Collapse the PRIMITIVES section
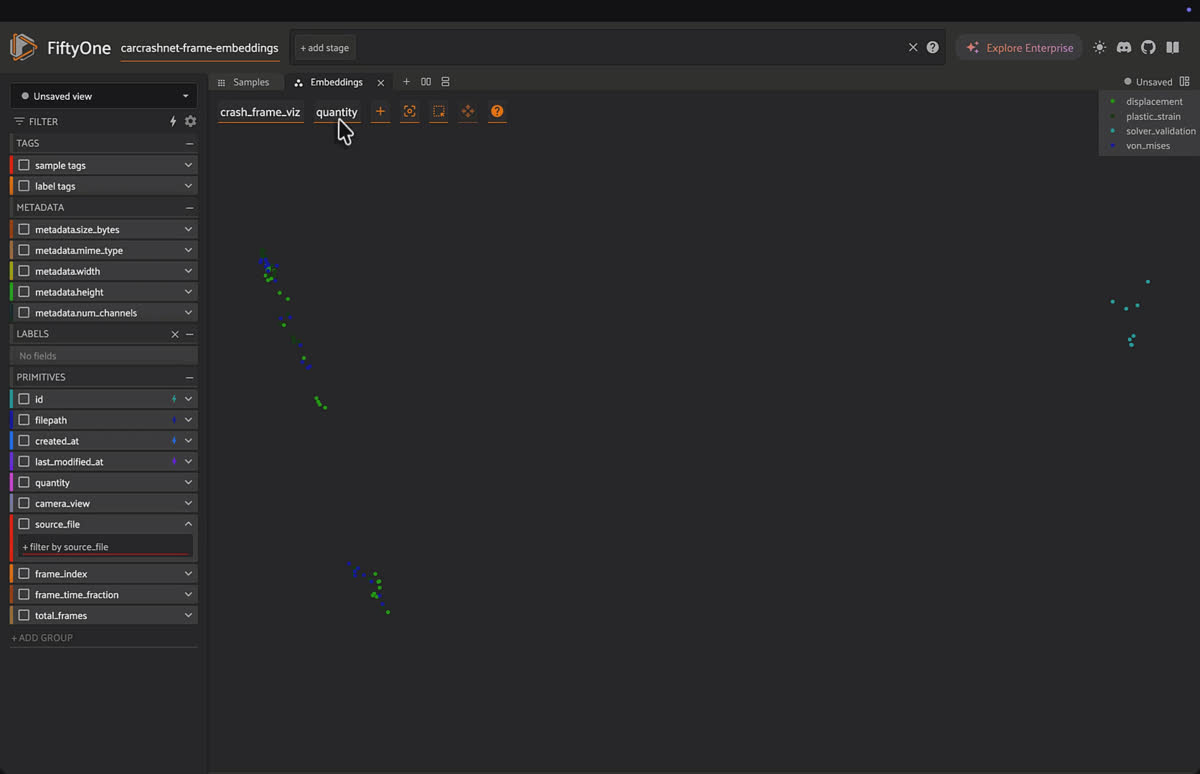1200x774 pixels. click(189, 377)
